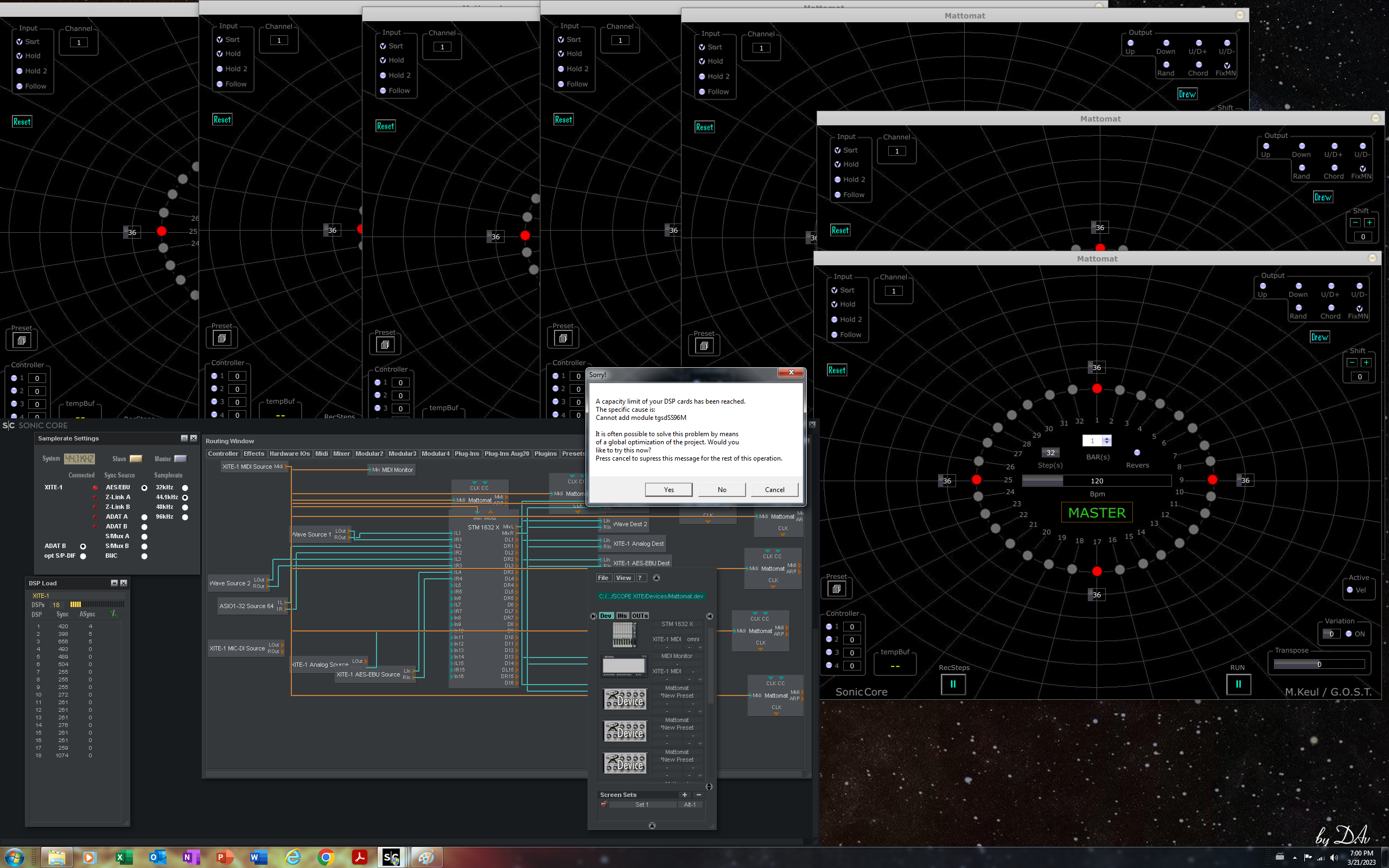The height and width of the screenshot is (868, 1389).
Task: Remove screen set with minus icon
Action: click(698, 795)
